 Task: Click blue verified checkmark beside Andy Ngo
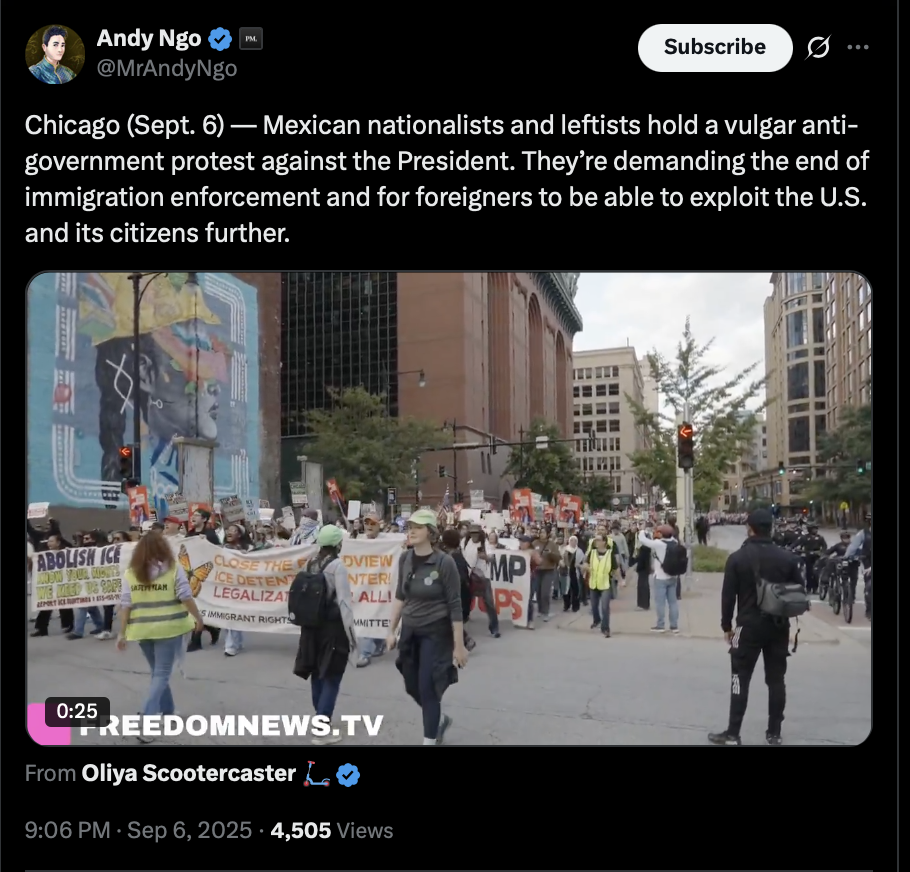[220, 39]
